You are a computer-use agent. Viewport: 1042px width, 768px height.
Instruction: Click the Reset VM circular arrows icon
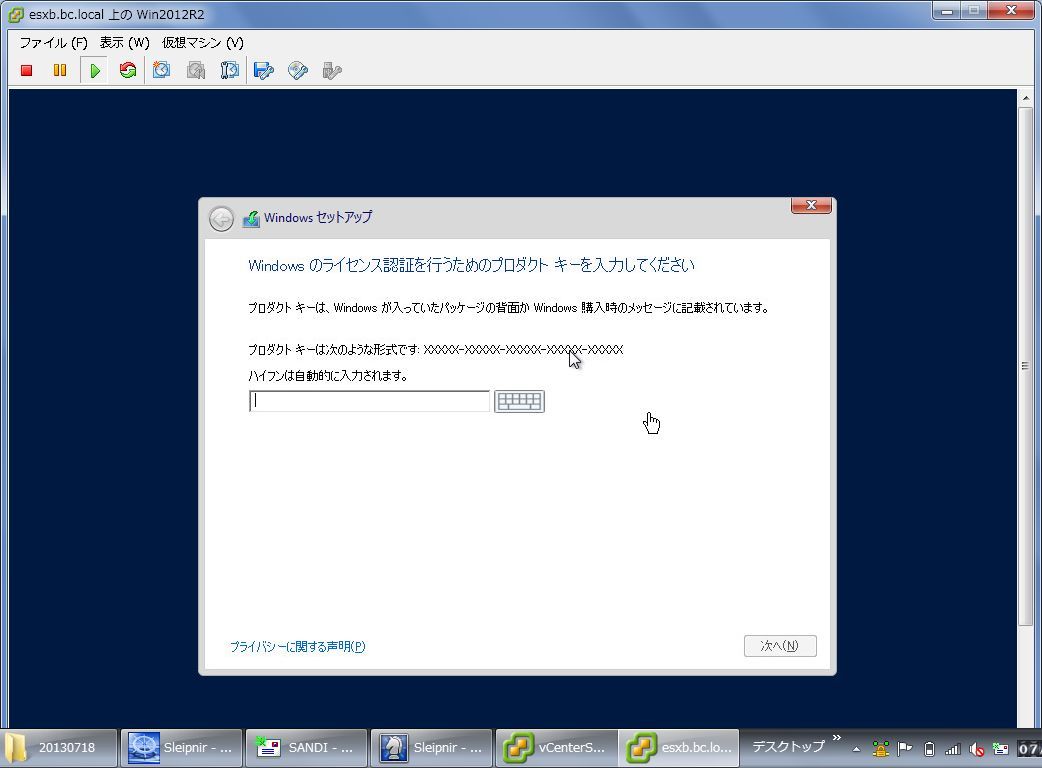pos(128,70)
